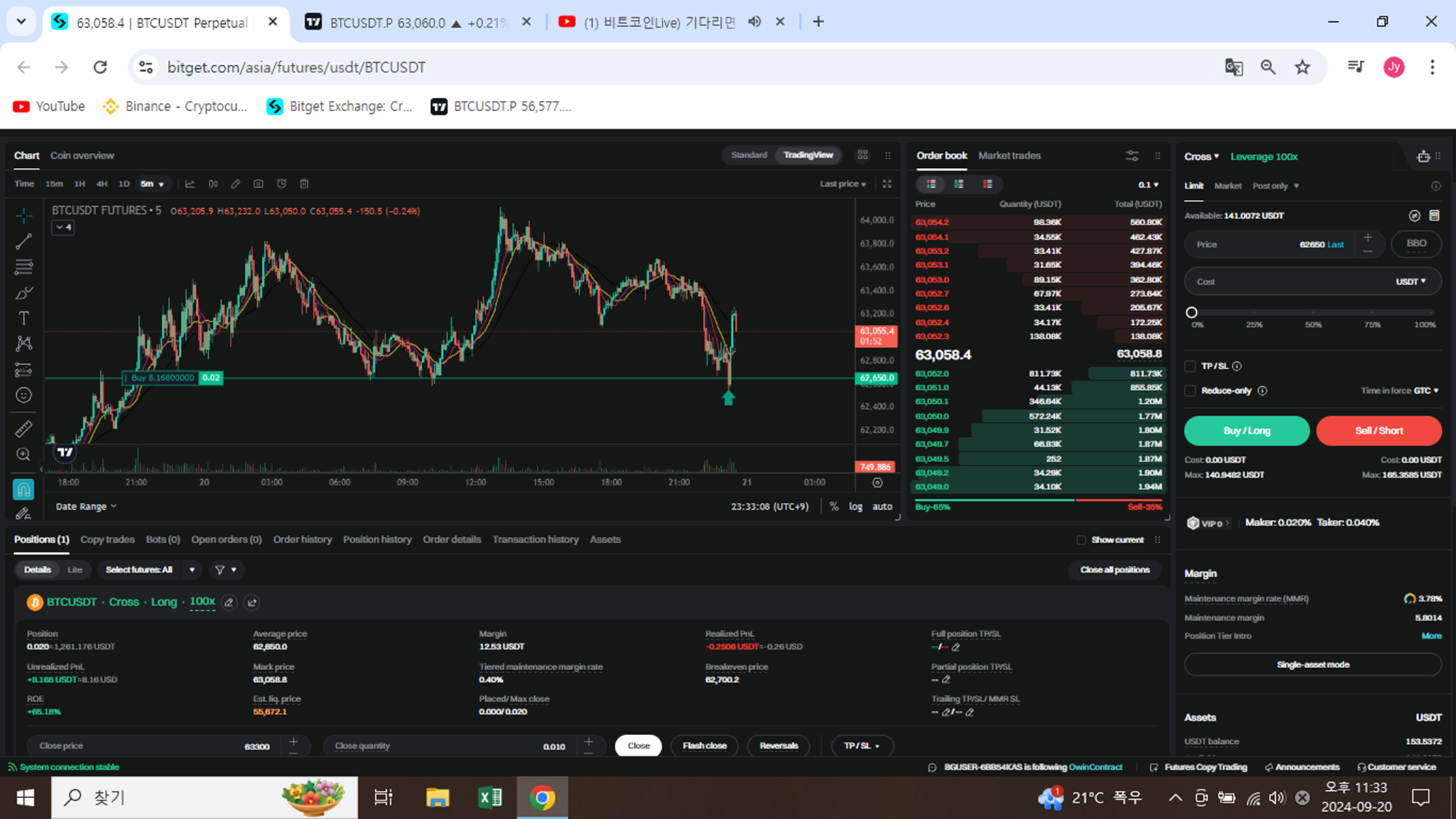The image size is (1456, 819).
Task: Open the Coin overview tab
Action: click(82, 156)
